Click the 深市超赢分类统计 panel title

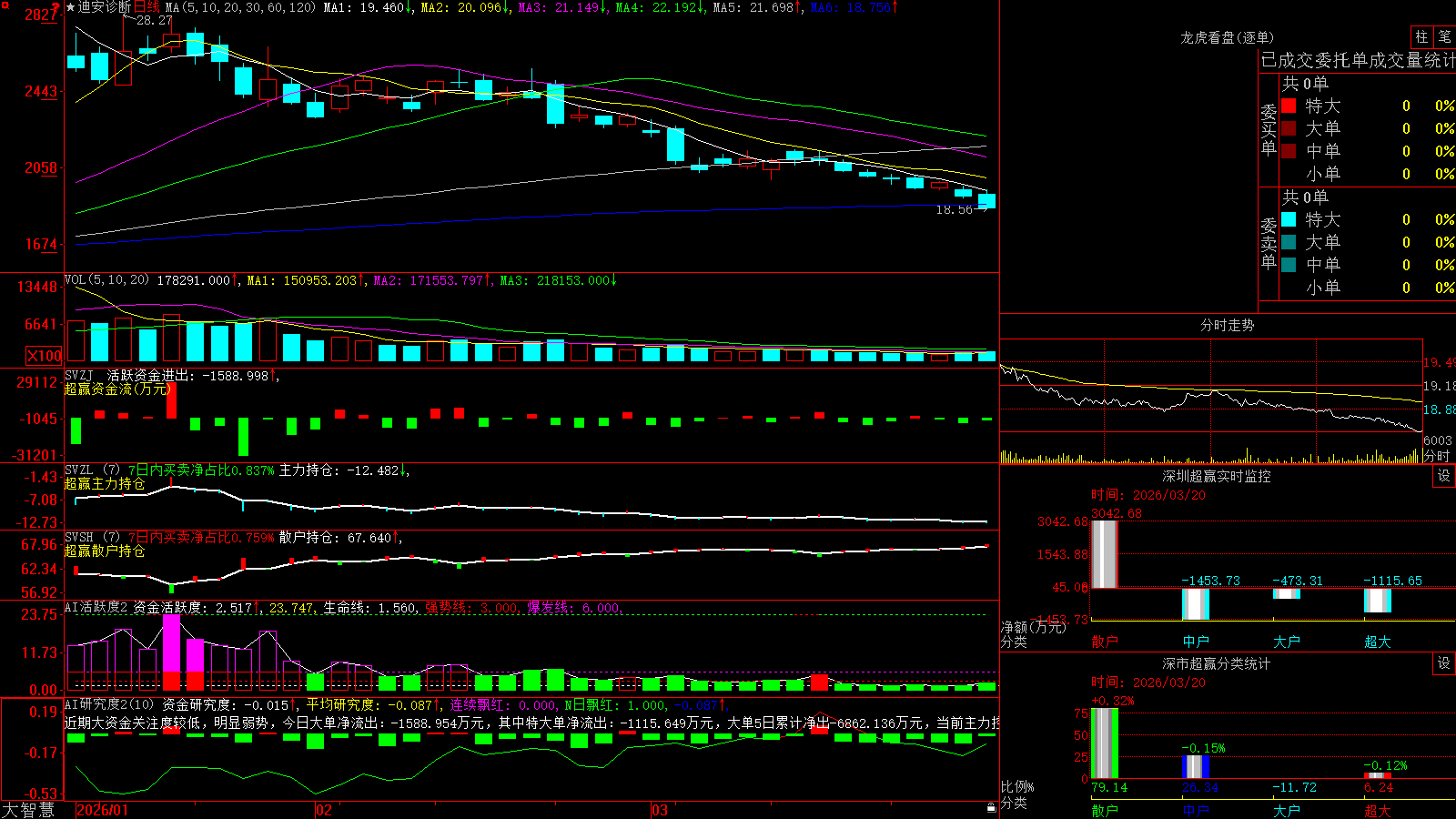click(1217, 663)
